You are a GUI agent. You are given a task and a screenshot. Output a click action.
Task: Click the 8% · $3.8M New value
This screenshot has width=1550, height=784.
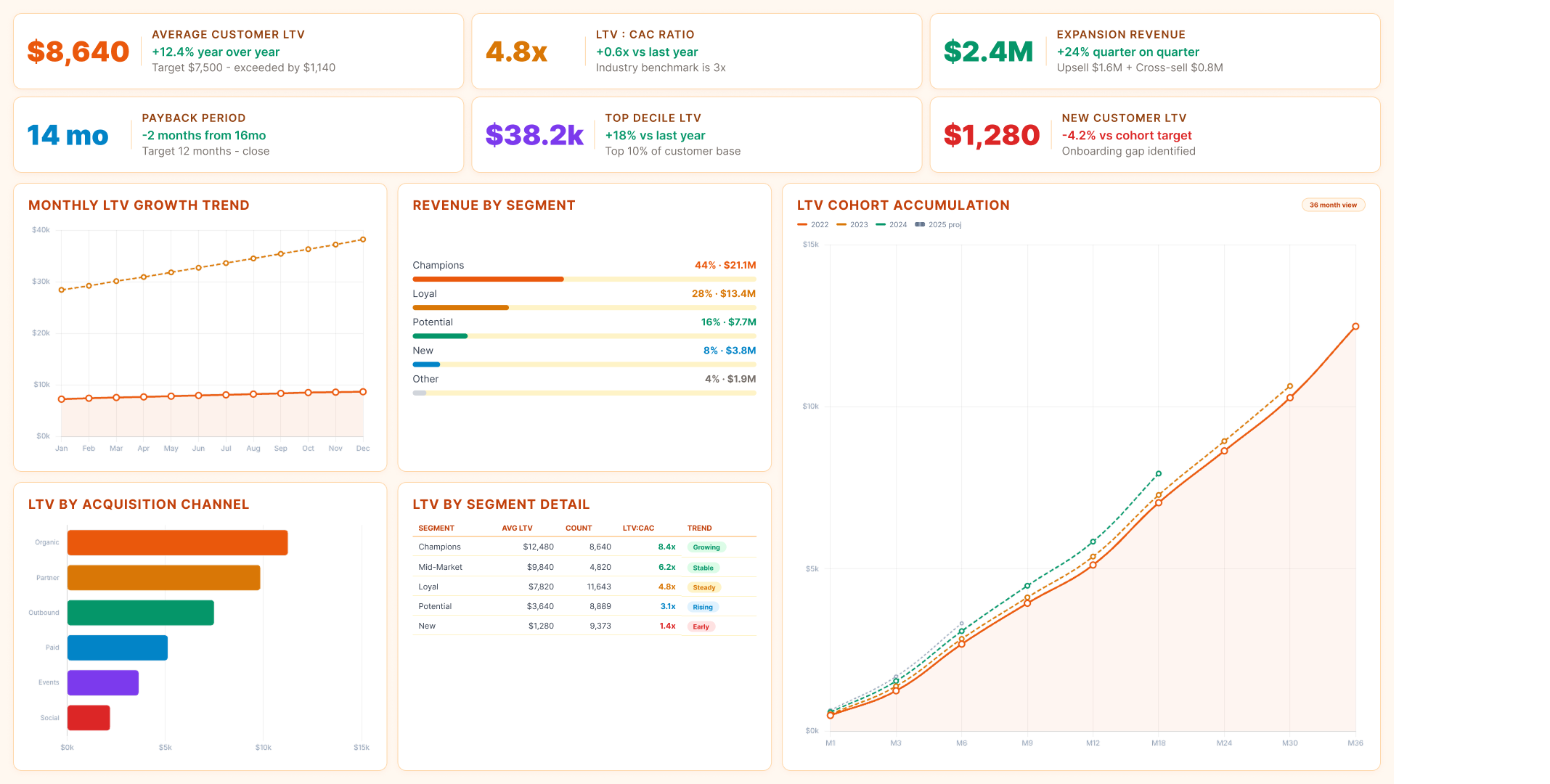click(730, 351)
